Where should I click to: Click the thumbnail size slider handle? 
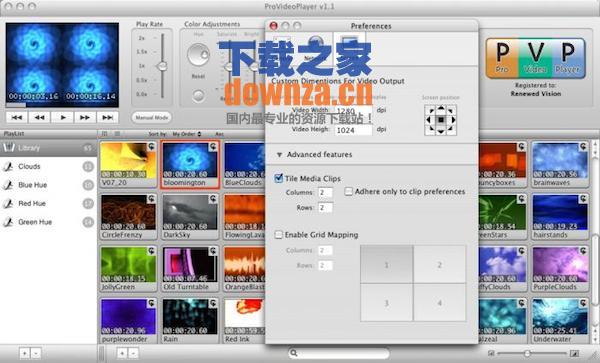tap(527, 353)
